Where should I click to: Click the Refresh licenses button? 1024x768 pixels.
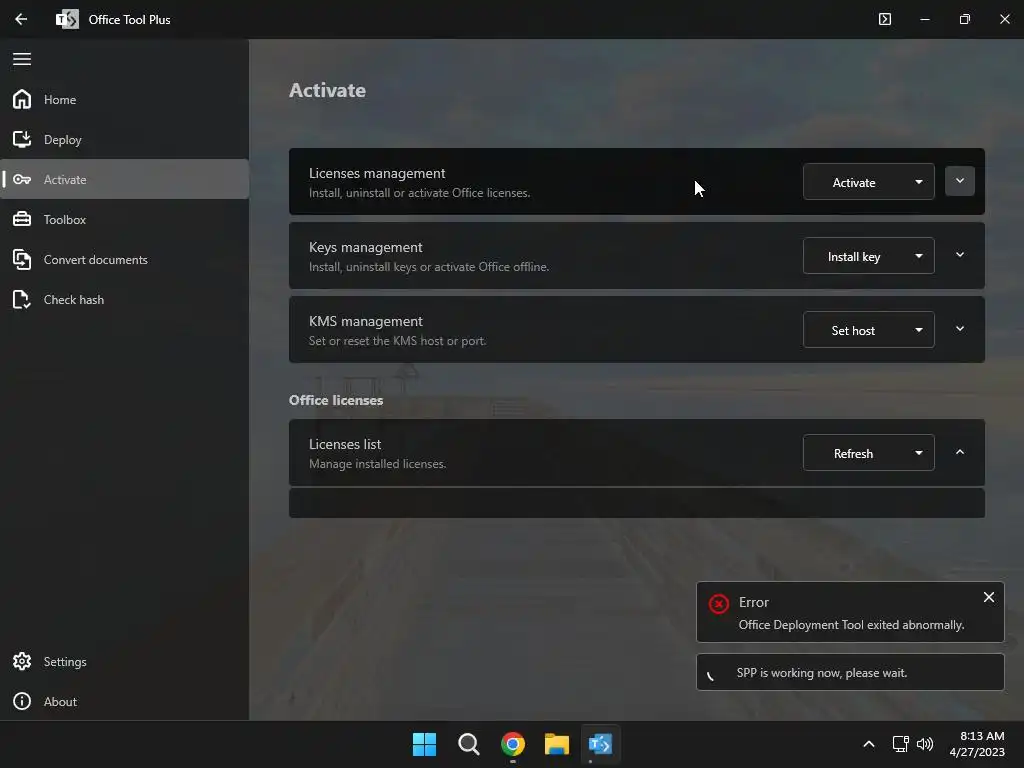854,453
